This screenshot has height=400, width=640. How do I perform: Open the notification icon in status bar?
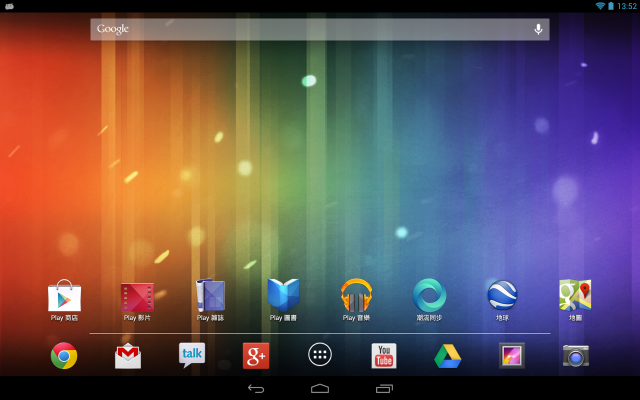point(9,6)
